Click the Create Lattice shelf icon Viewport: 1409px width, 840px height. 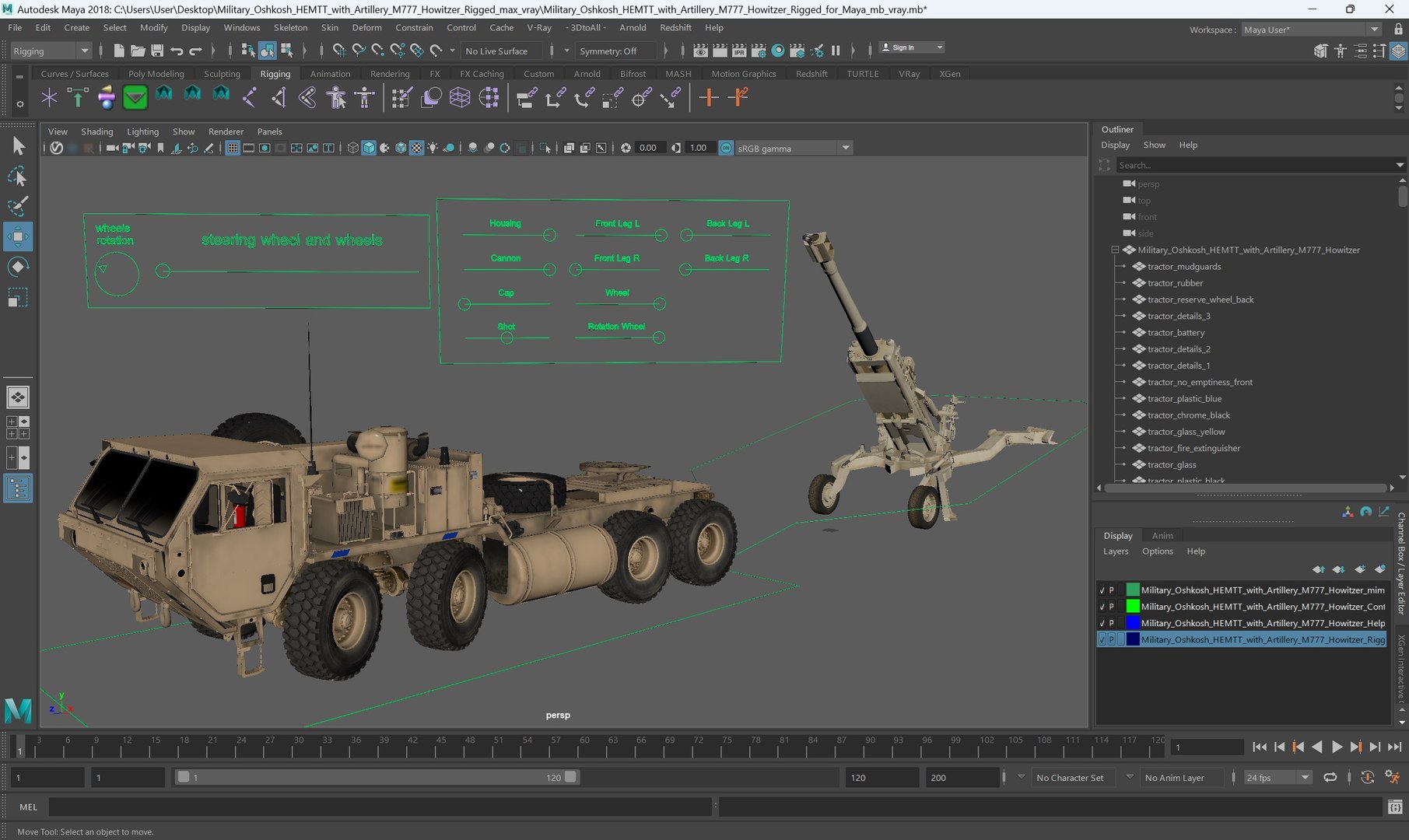click(x=460, y=97)
